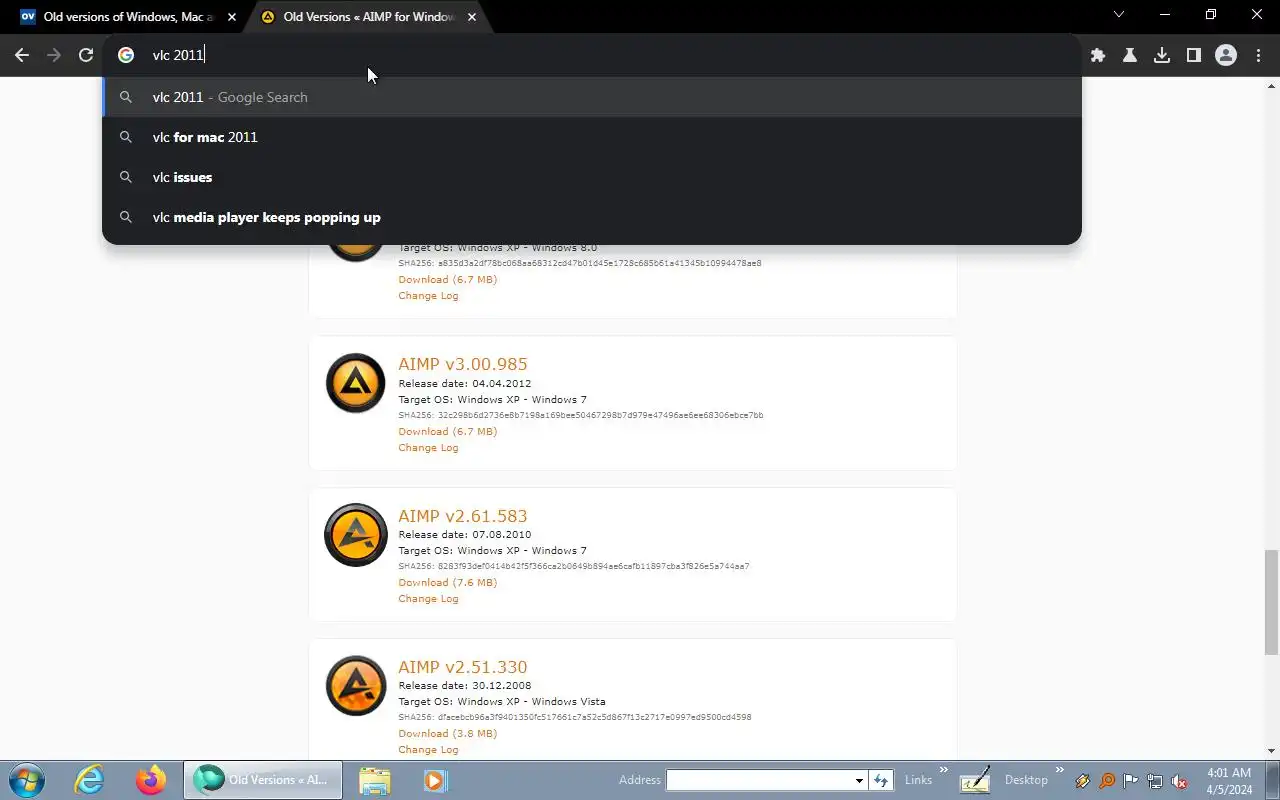This screenshot has height=800, width=1280.
Task: Open the media player taskbar icon
Action: (435, 780)
